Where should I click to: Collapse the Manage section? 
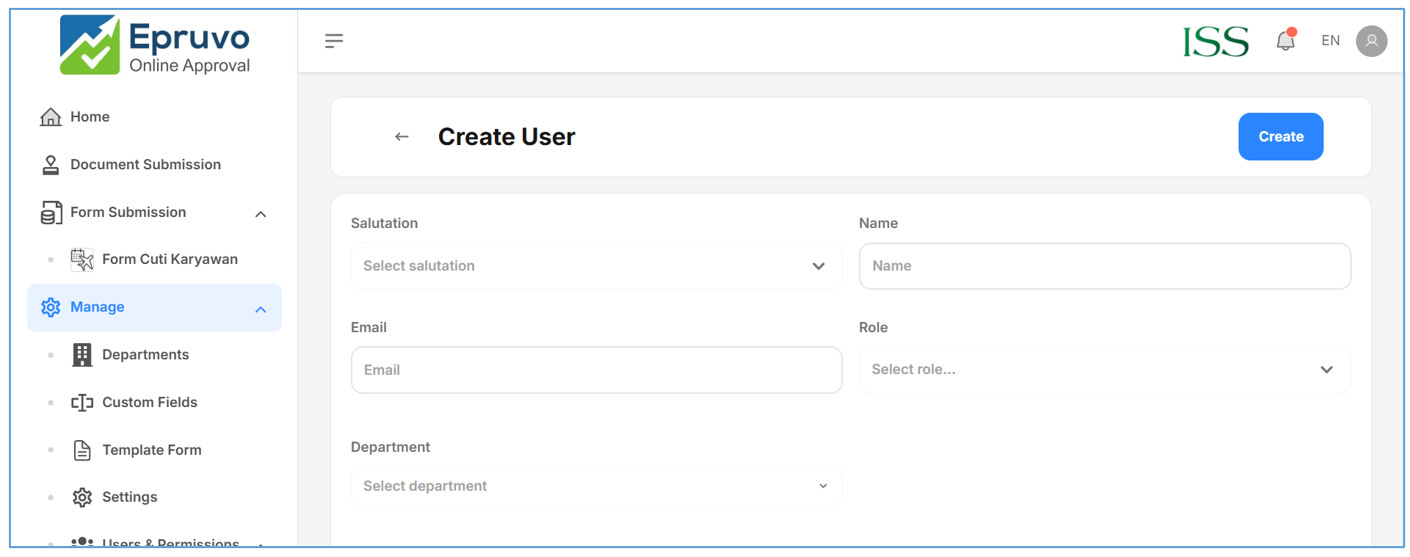pos(260,309)
